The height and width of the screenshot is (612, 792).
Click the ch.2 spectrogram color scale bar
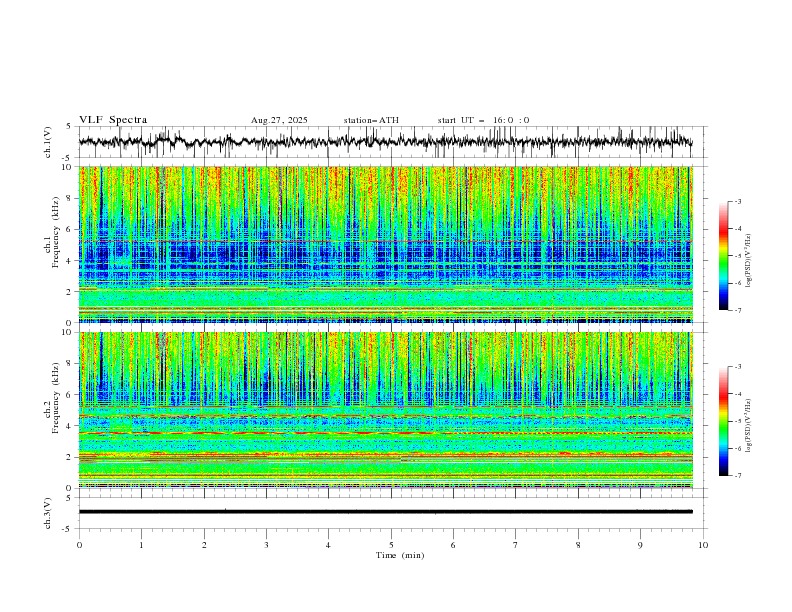coord(723,421)
